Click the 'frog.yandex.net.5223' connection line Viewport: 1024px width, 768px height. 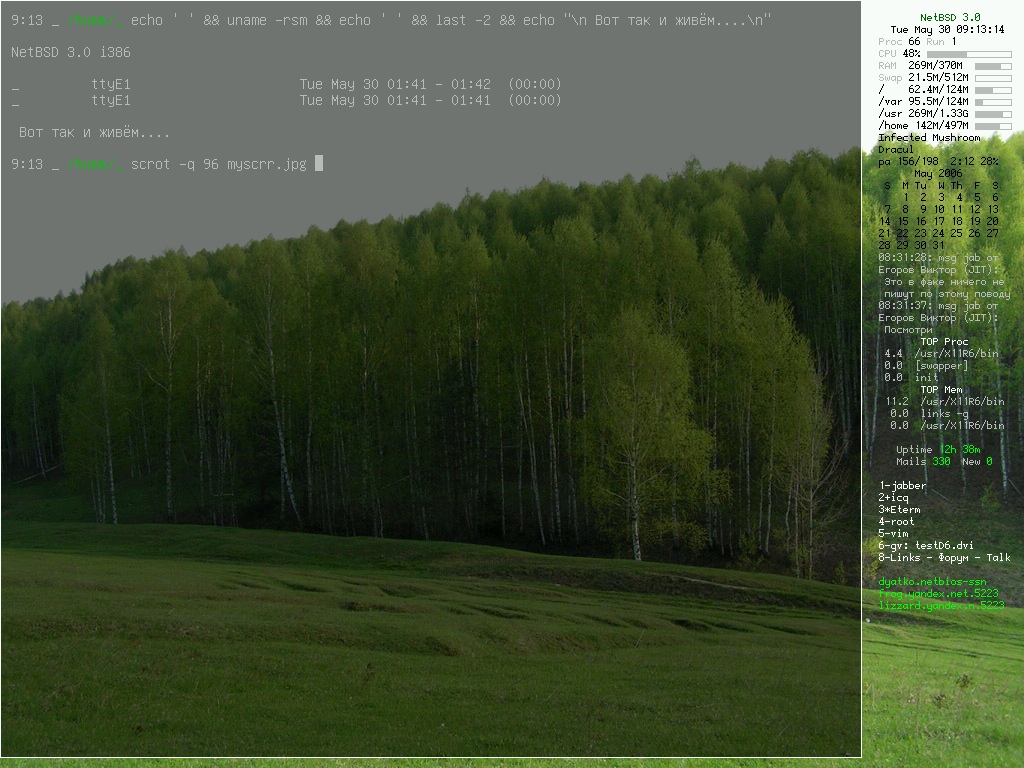pyautogui.click(x=938, y=593)
